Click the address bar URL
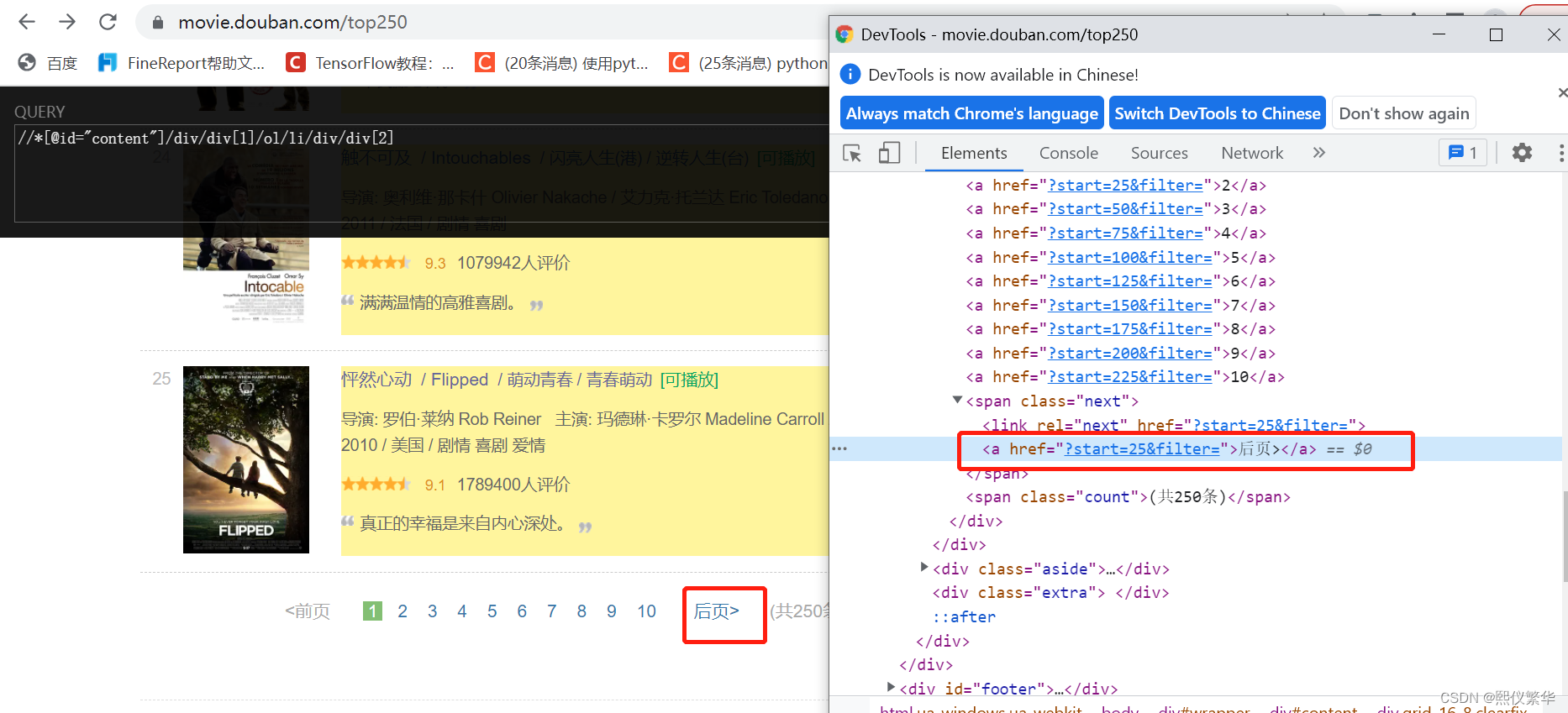Viewport: 1568px width, 713px height. tap(292, 23)
